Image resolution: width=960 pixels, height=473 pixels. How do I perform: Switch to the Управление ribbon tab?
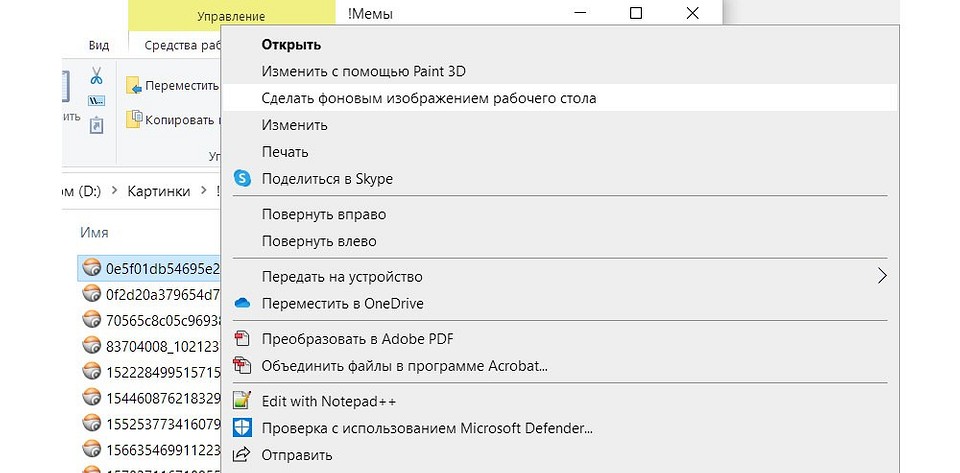pyautogui.click(x=231, y=17)
